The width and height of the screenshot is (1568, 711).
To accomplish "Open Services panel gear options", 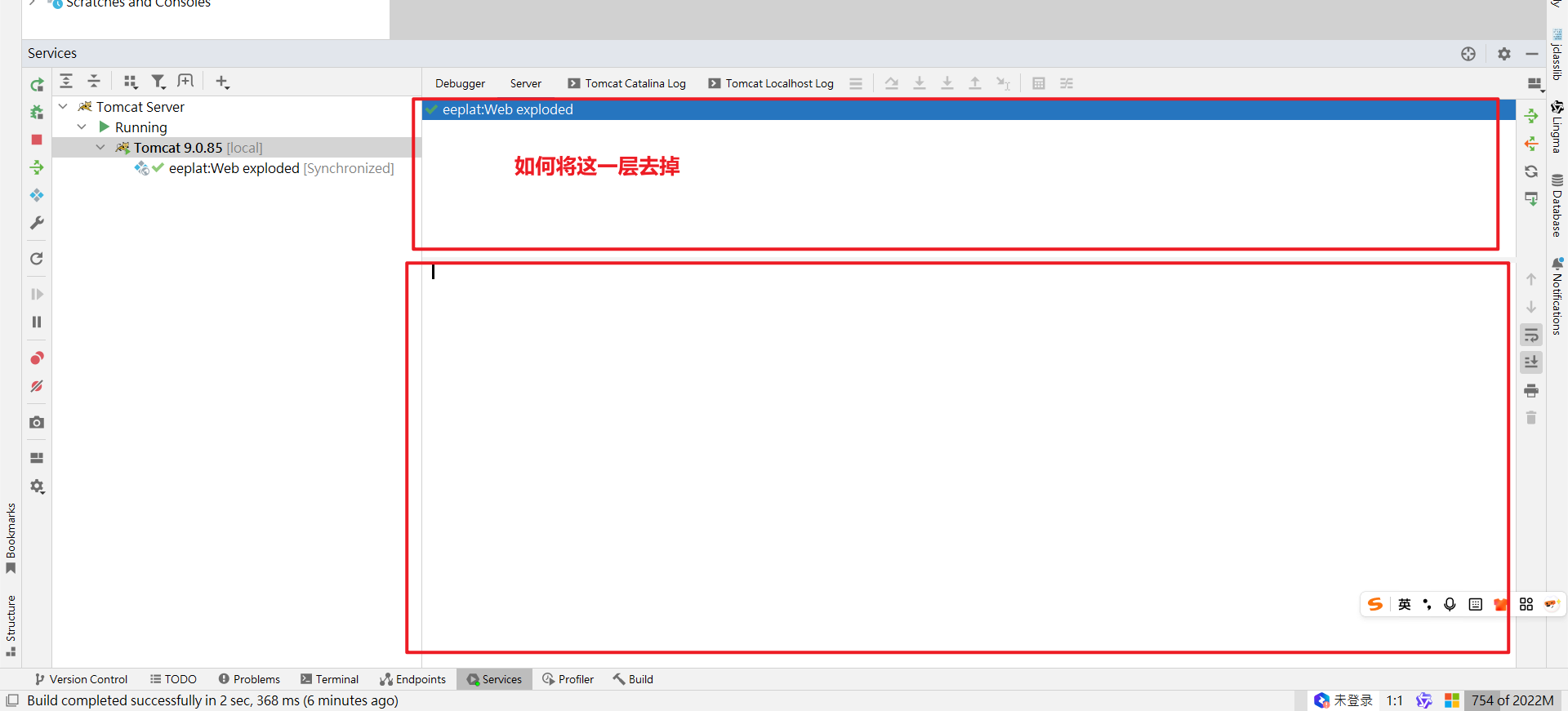I will pyautogui.click(x=1504, y=54).
